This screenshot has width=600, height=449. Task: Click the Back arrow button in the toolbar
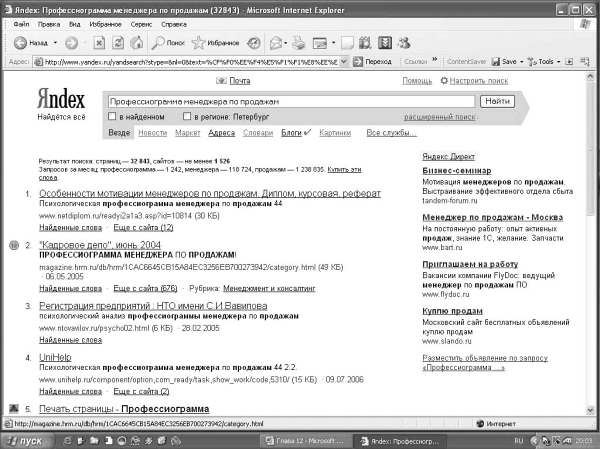pos(20,43)
